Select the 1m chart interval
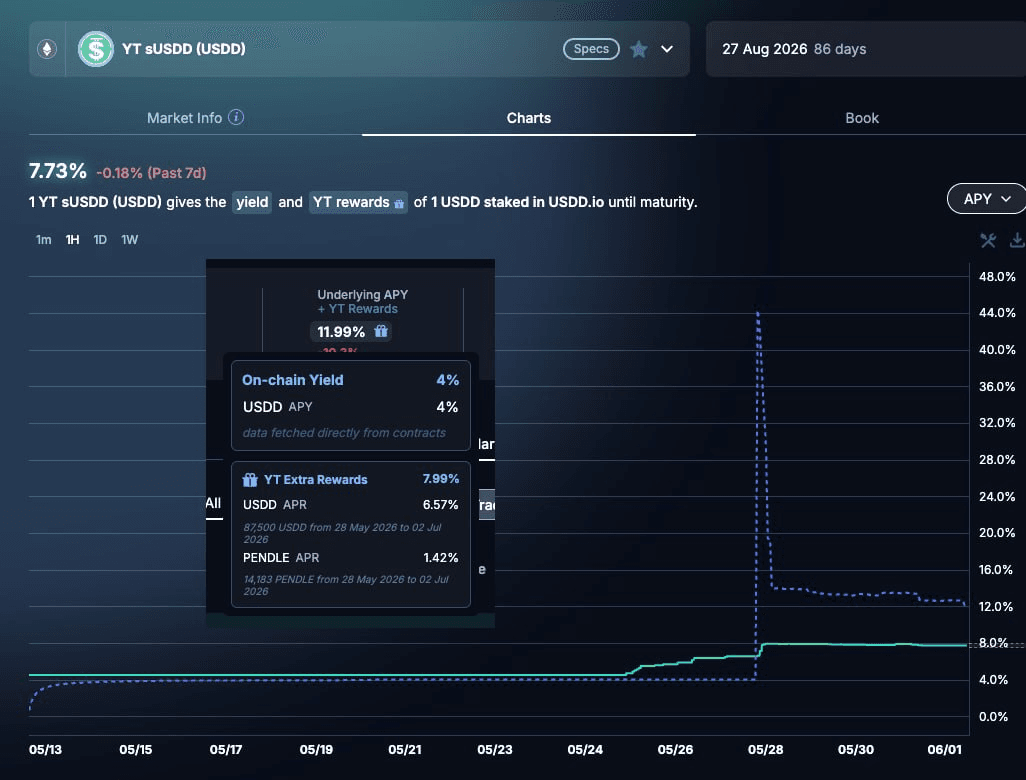 pyautogui.click(x=43, y=239)
